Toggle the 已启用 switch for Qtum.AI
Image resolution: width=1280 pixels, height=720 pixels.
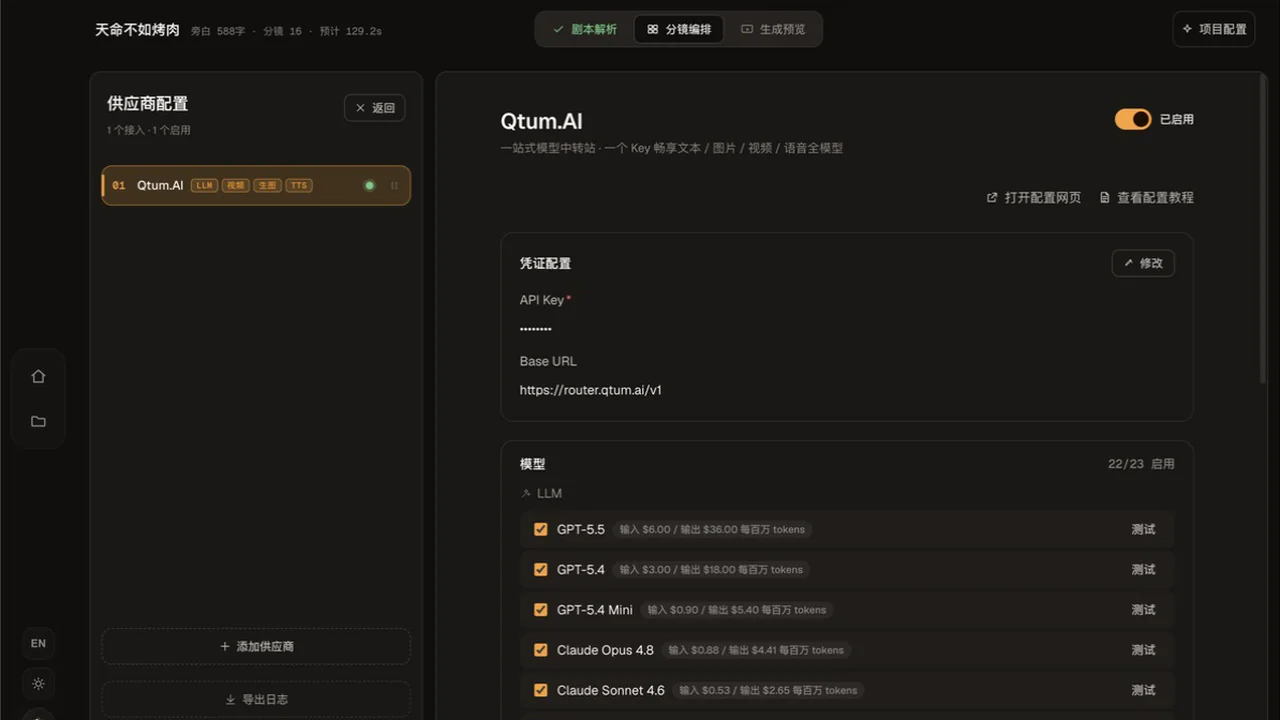[1133, 119]
